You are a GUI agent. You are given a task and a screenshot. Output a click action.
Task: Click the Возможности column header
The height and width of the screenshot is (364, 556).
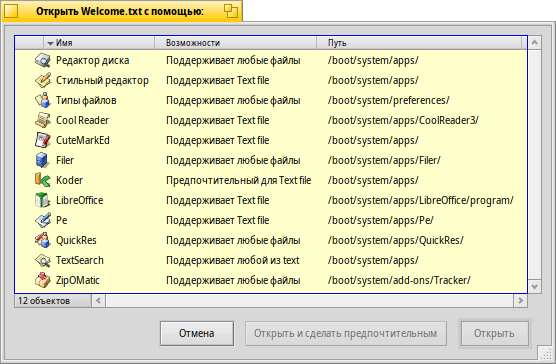point(235,43)
